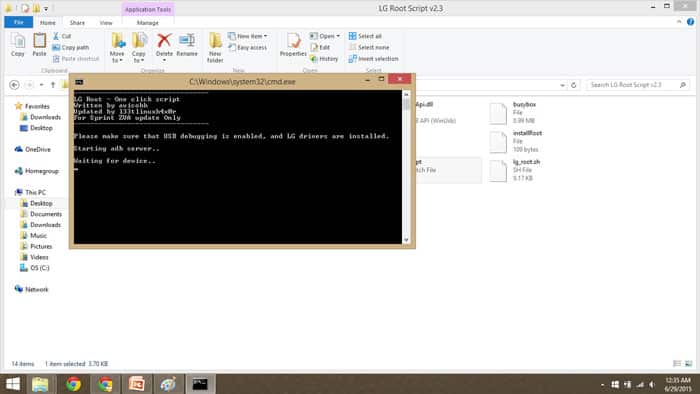Click the Paste shortcut command
Viewport: 700px width, 394px height.
75,58
